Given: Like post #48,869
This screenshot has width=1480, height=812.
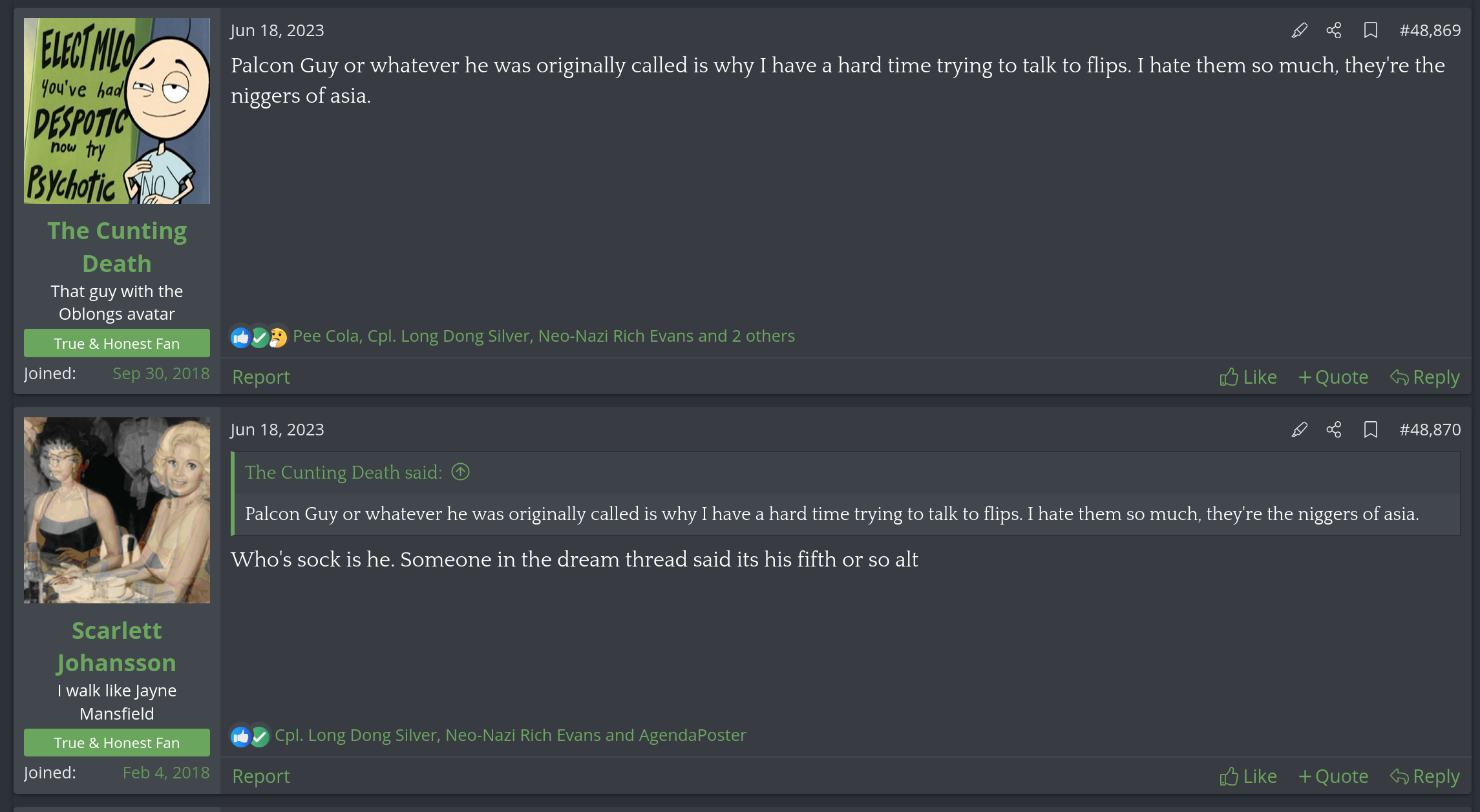Looking at the screenshot, I should pos(1248,377).
